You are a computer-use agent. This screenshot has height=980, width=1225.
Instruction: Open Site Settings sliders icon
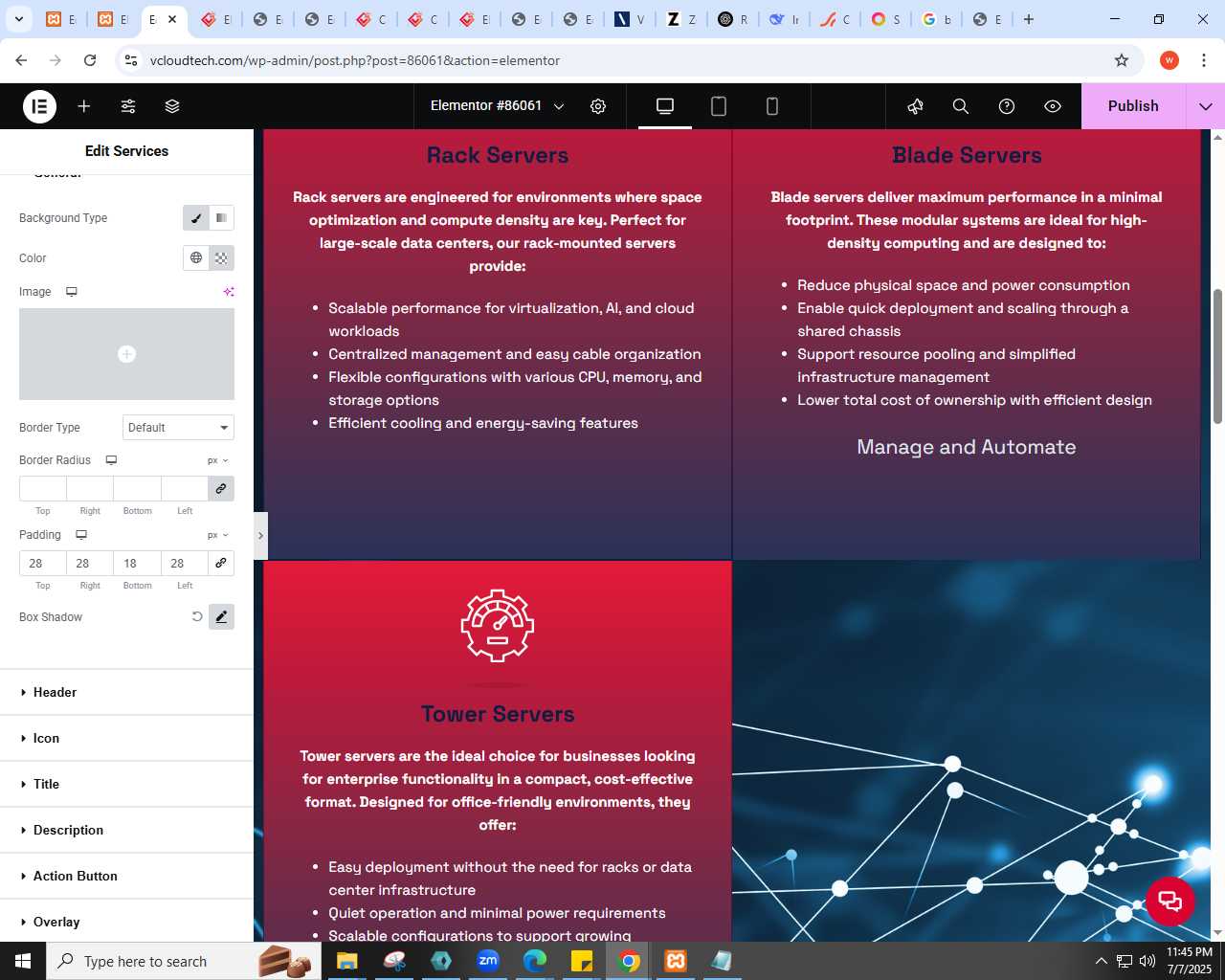[x=128, y=106]
